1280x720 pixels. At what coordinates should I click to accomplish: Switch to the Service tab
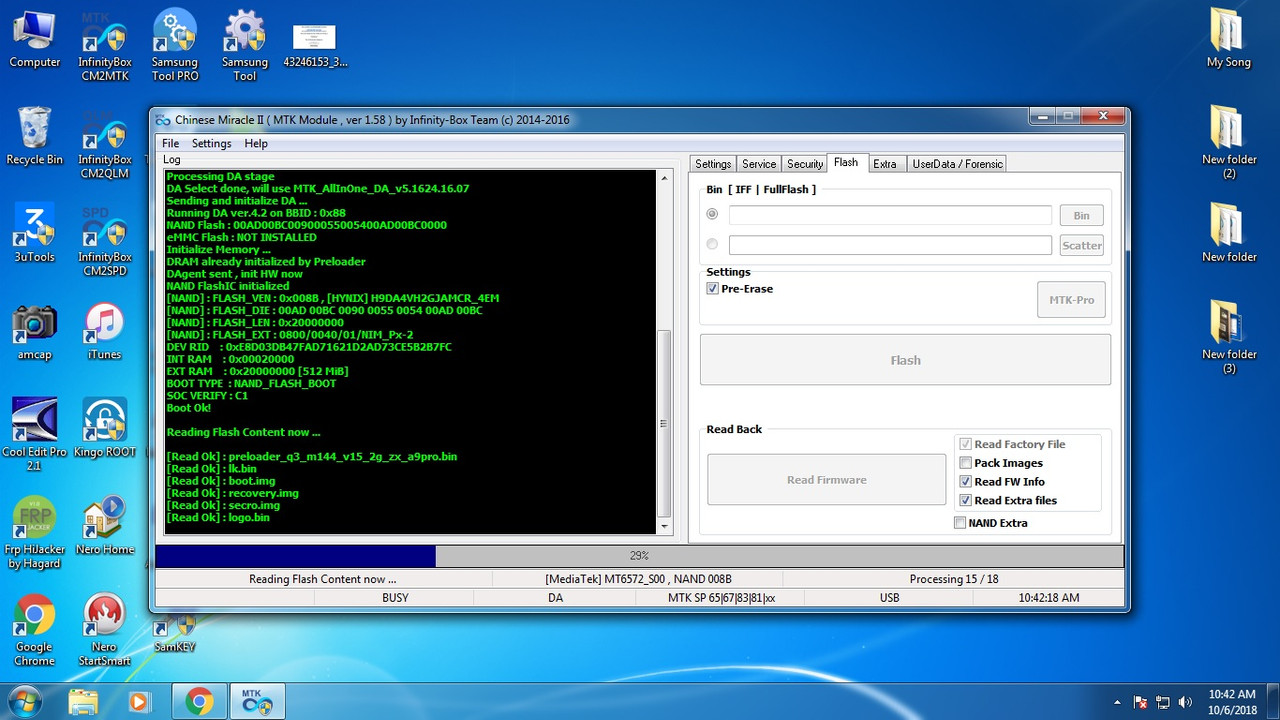(x=759, y=164)
